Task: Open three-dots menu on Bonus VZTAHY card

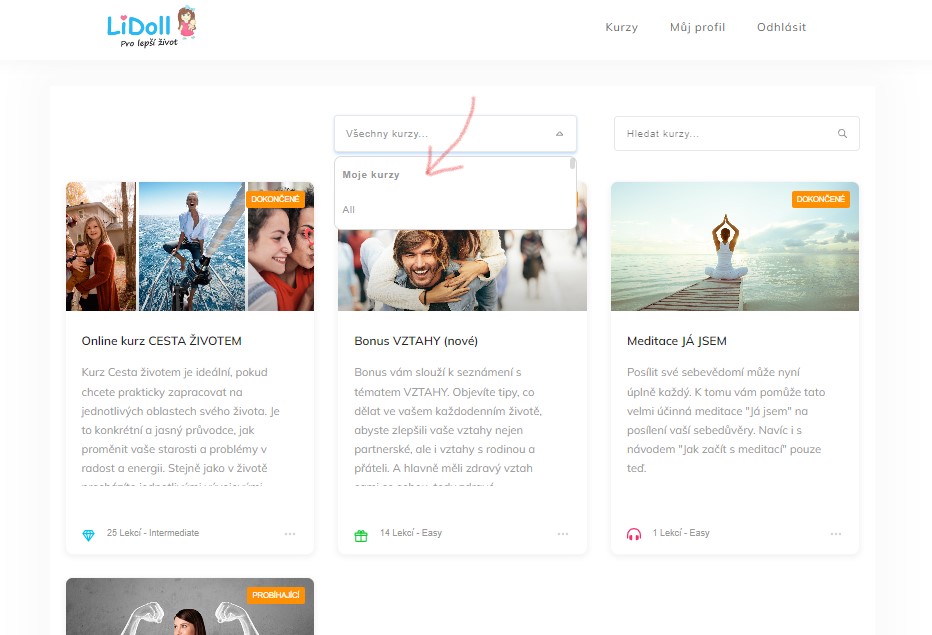Action: [x=563, y=534]
